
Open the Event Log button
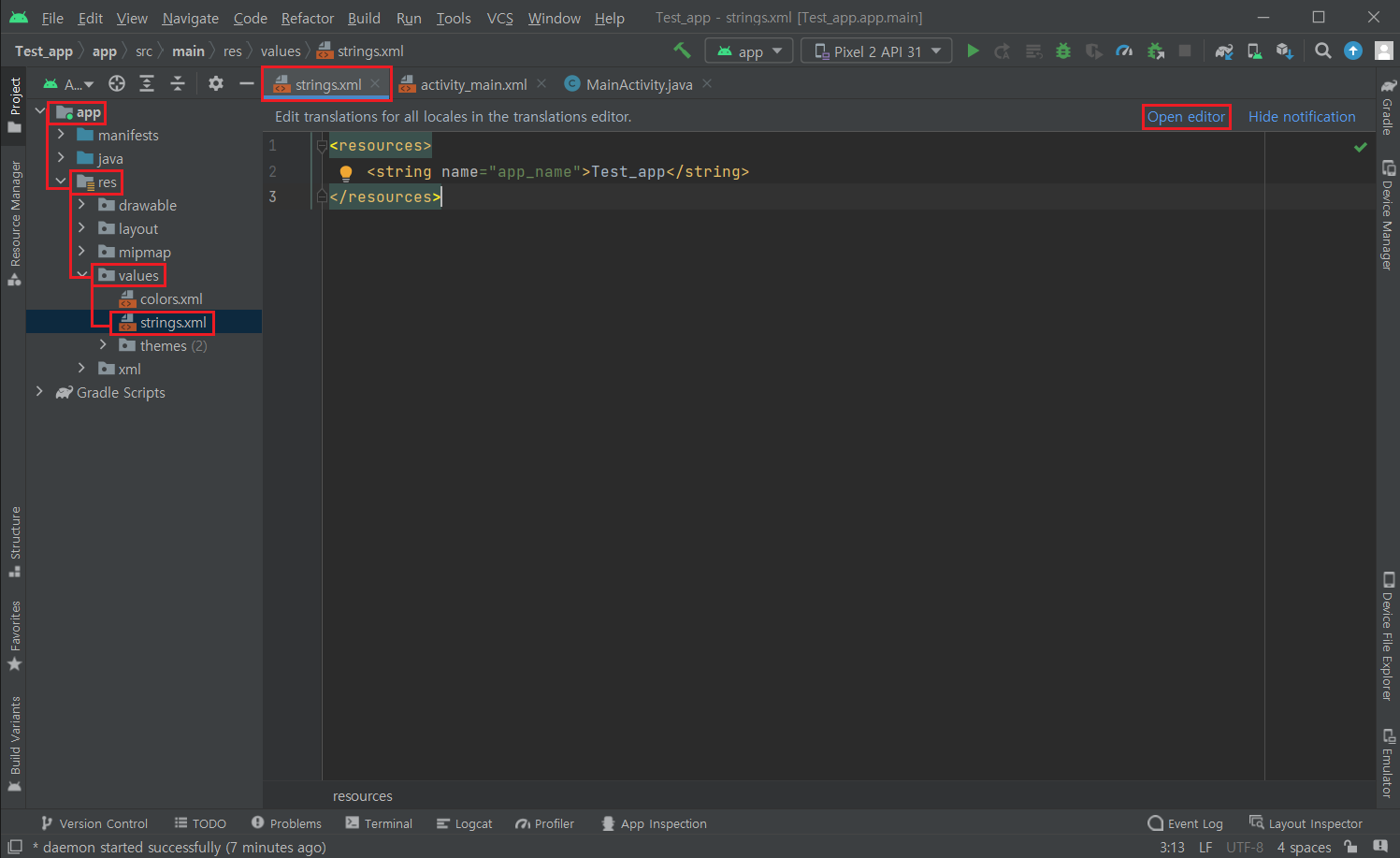coord(1186,823)
